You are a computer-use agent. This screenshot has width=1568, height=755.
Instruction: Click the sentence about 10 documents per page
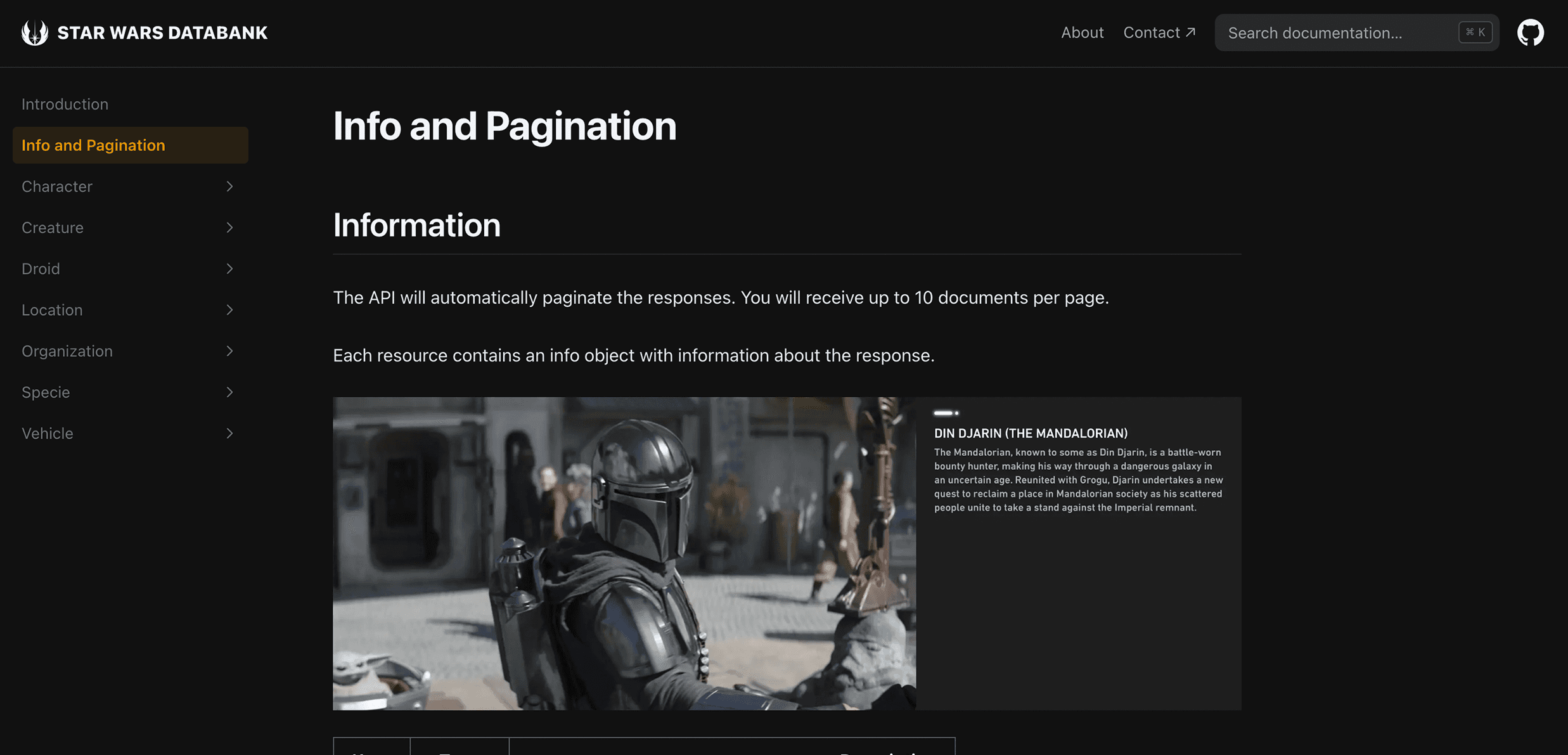721,298
